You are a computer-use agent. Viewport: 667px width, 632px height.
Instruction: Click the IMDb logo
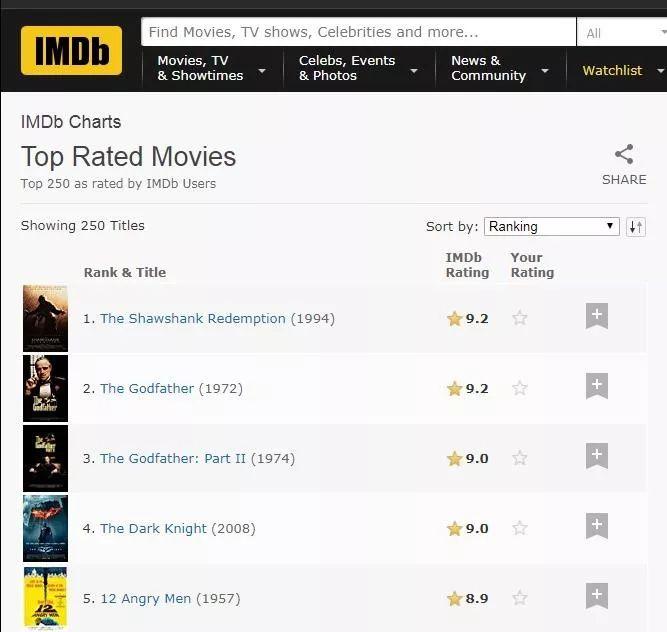71,51
